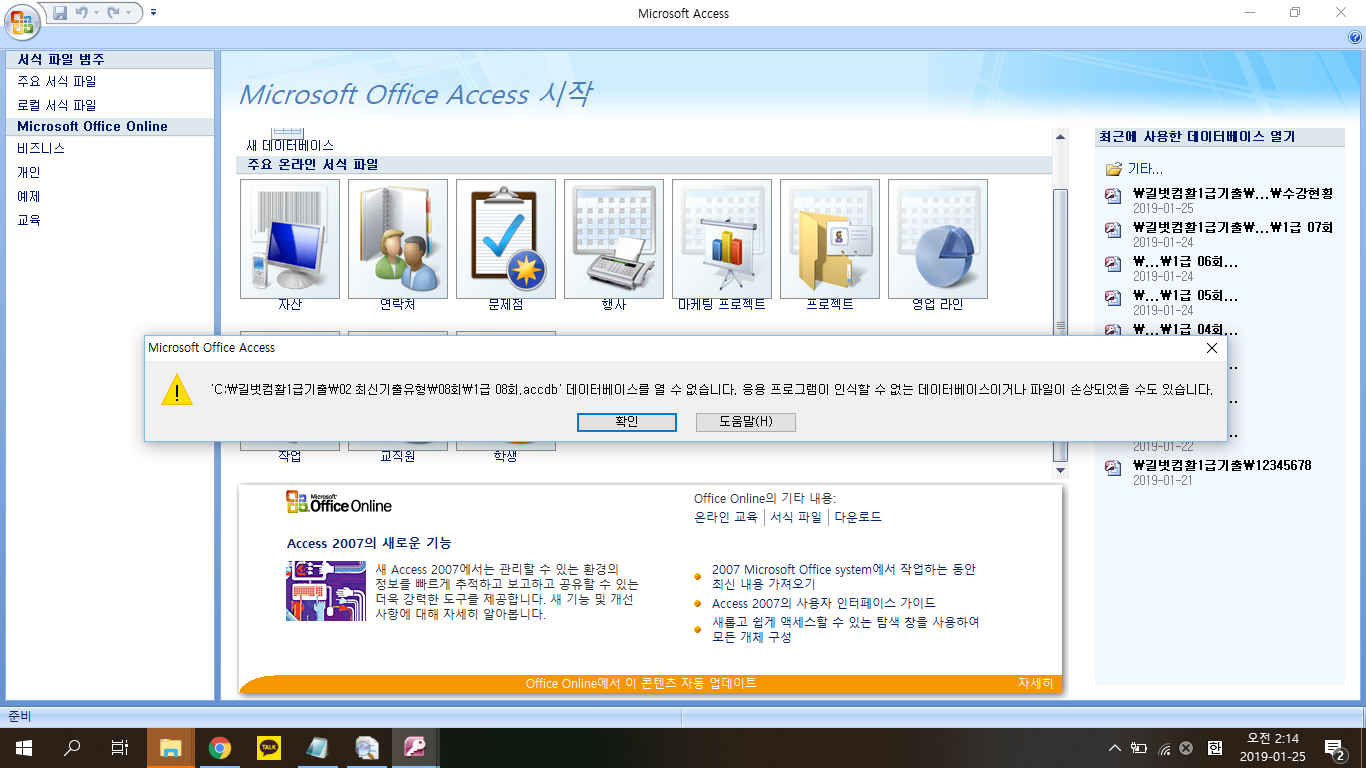Show hidden system tray icons
1366x768 pixels.
(x=1115, y=748)
